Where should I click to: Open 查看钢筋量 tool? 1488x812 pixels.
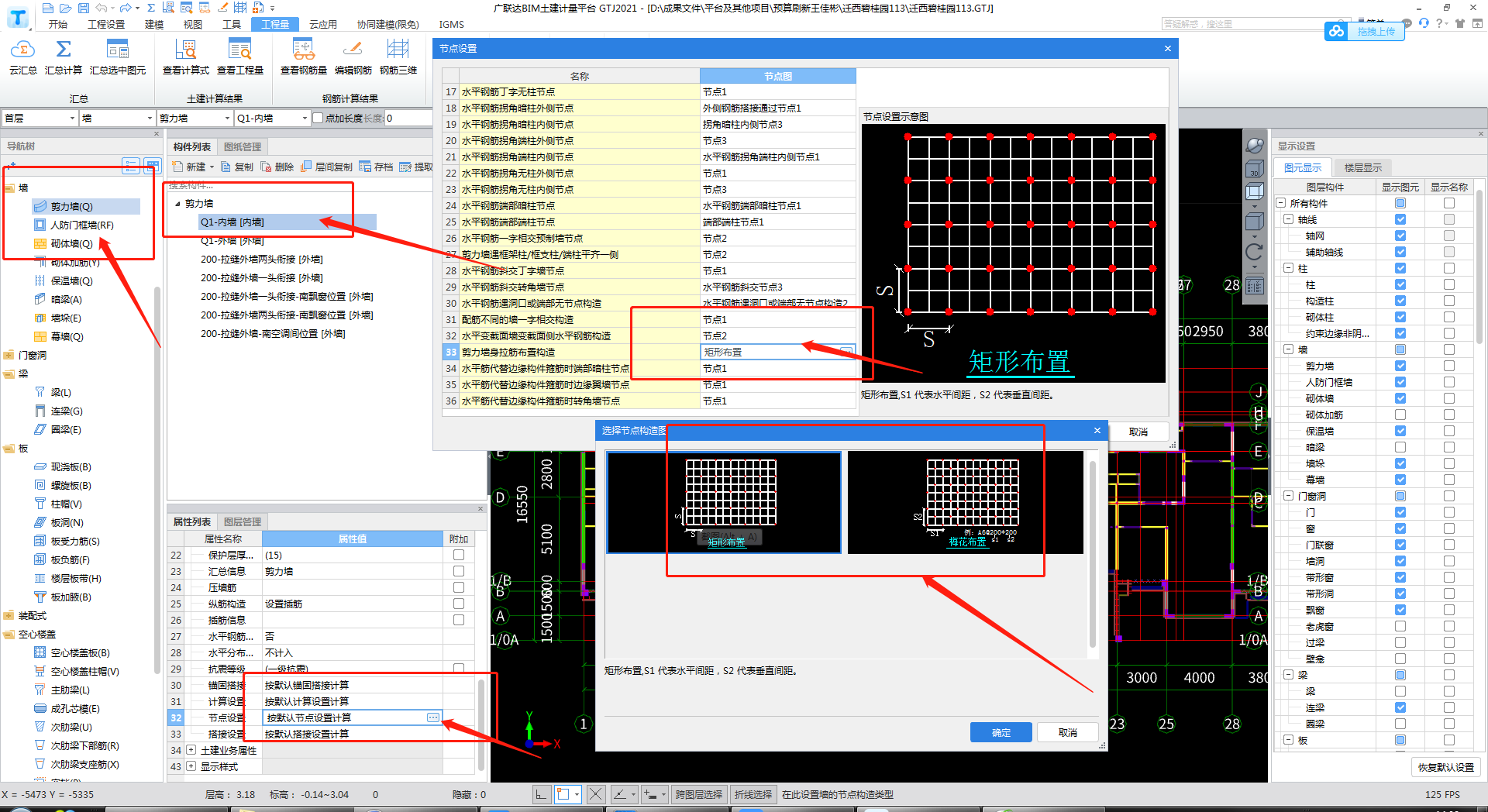[x=304, y=57]
